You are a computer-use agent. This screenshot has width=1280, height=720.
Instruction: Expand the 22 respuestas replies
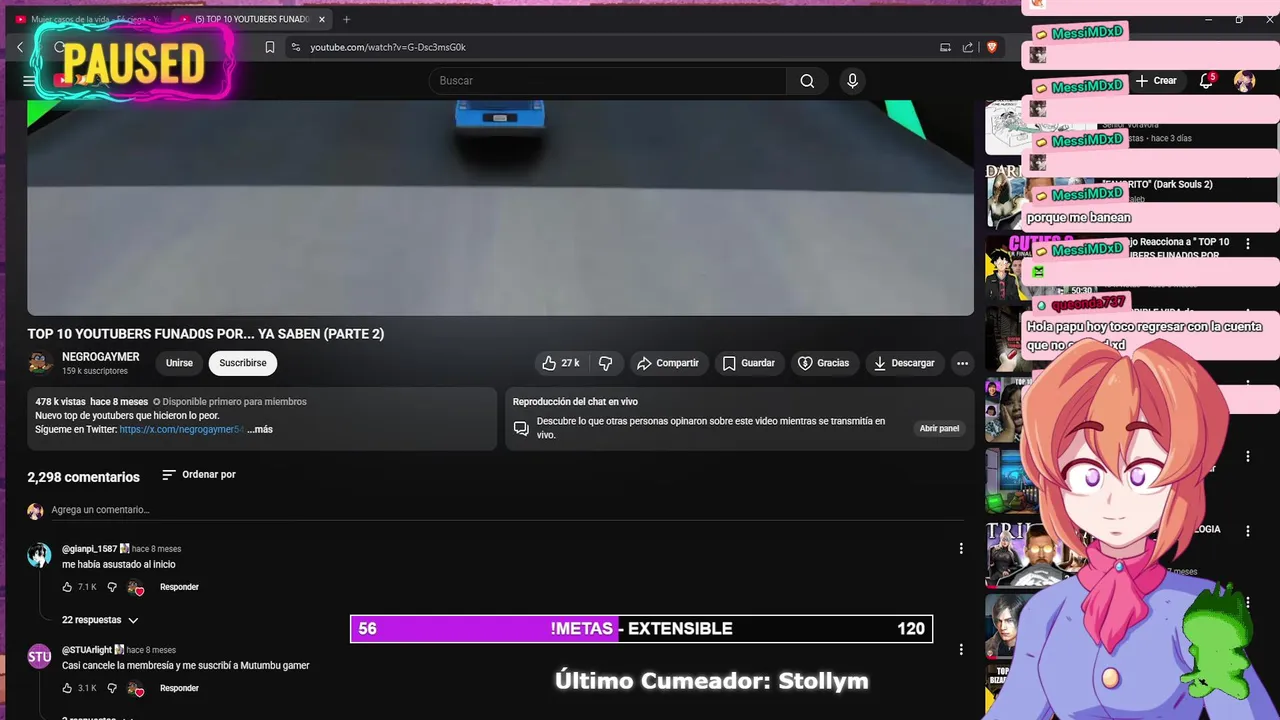(100, 620)
